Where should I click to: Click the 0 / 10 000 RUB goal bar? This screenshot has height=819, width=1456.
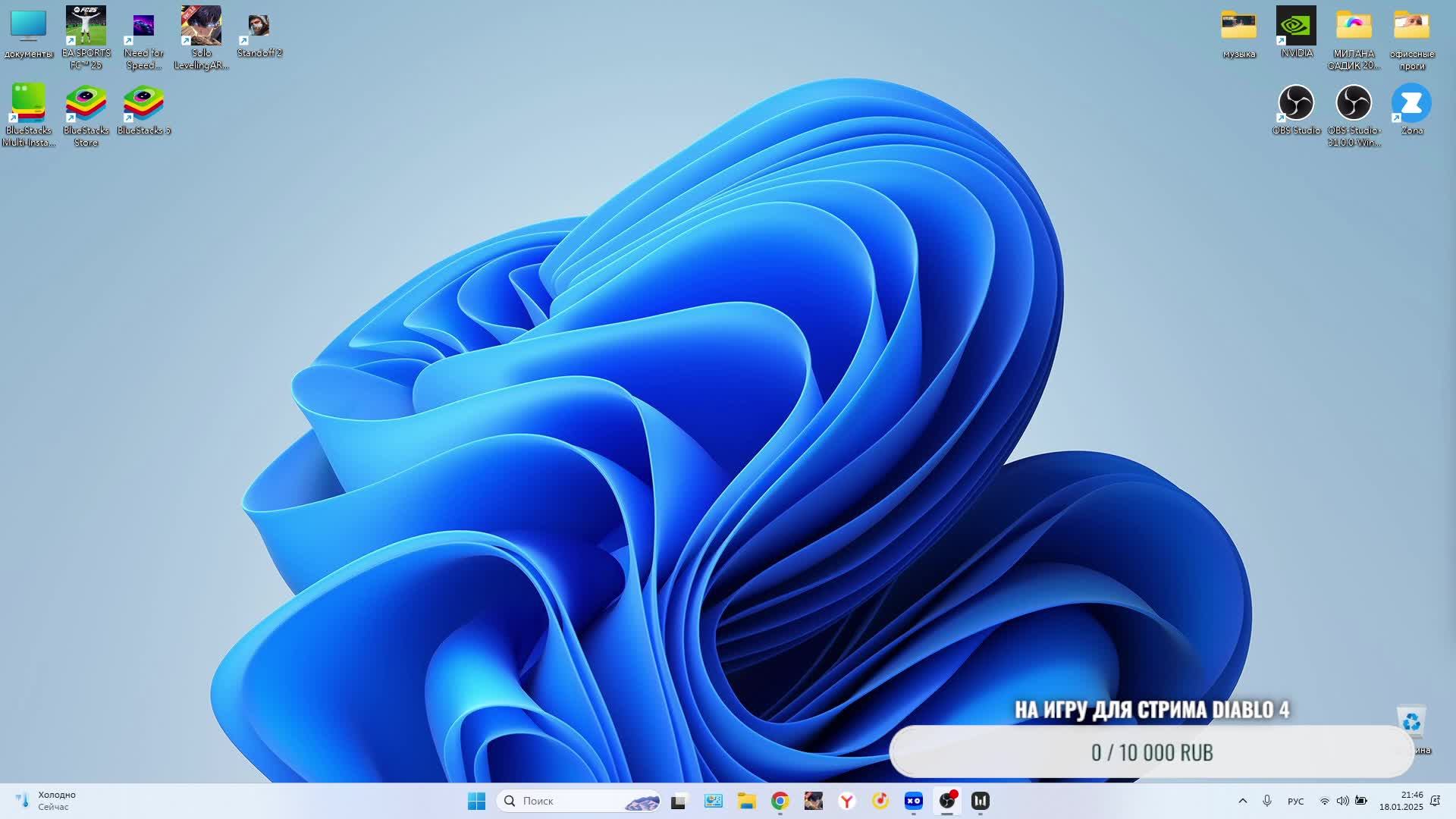(x=1152, y=752)
